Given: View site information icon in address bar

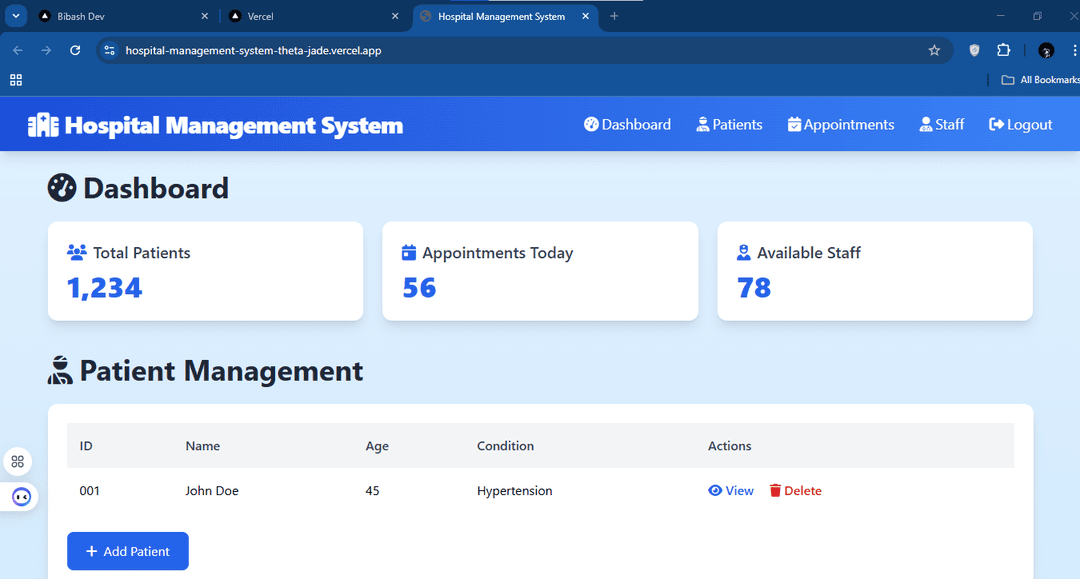Looking at the screenshot, I should click(109, 50).
